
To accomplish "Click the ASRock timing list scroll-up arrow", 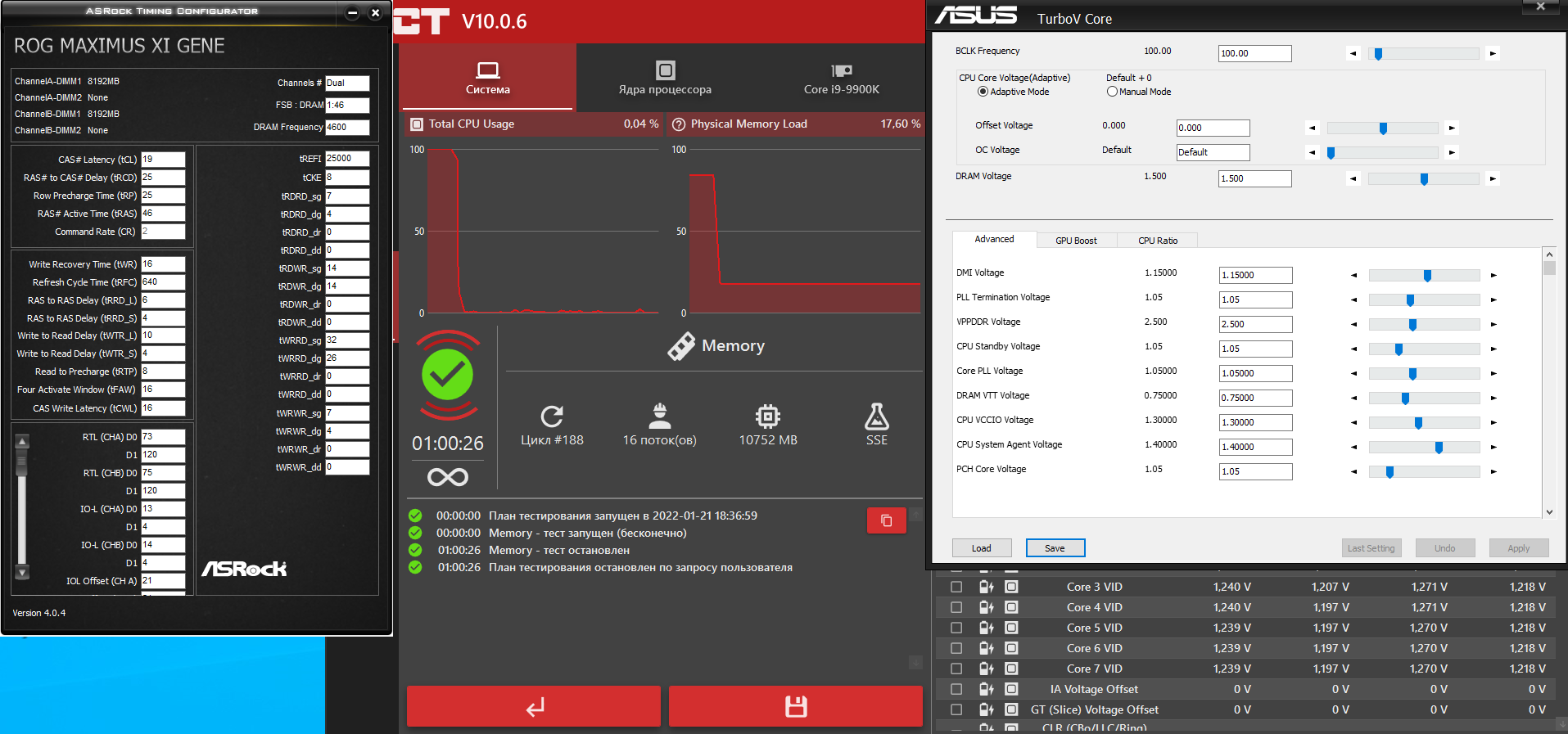I will click(x=22, y=441).
